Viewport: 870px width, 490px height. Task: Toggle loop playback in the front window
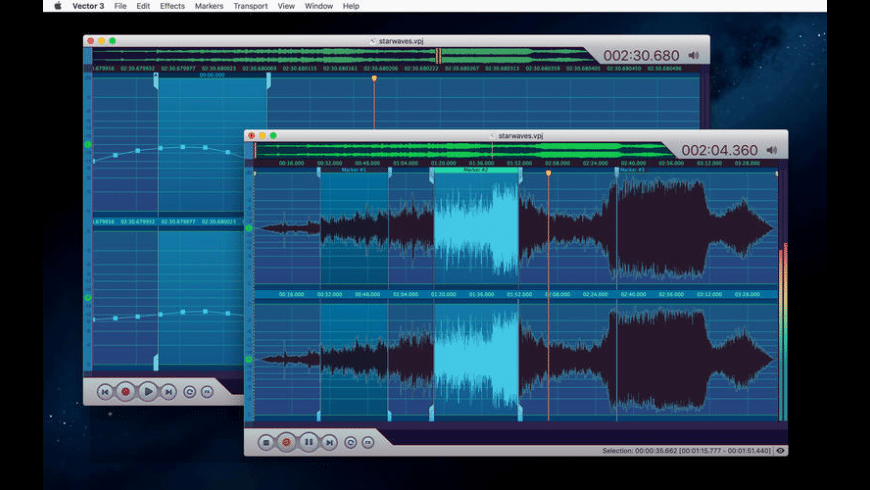click(351, 441)
